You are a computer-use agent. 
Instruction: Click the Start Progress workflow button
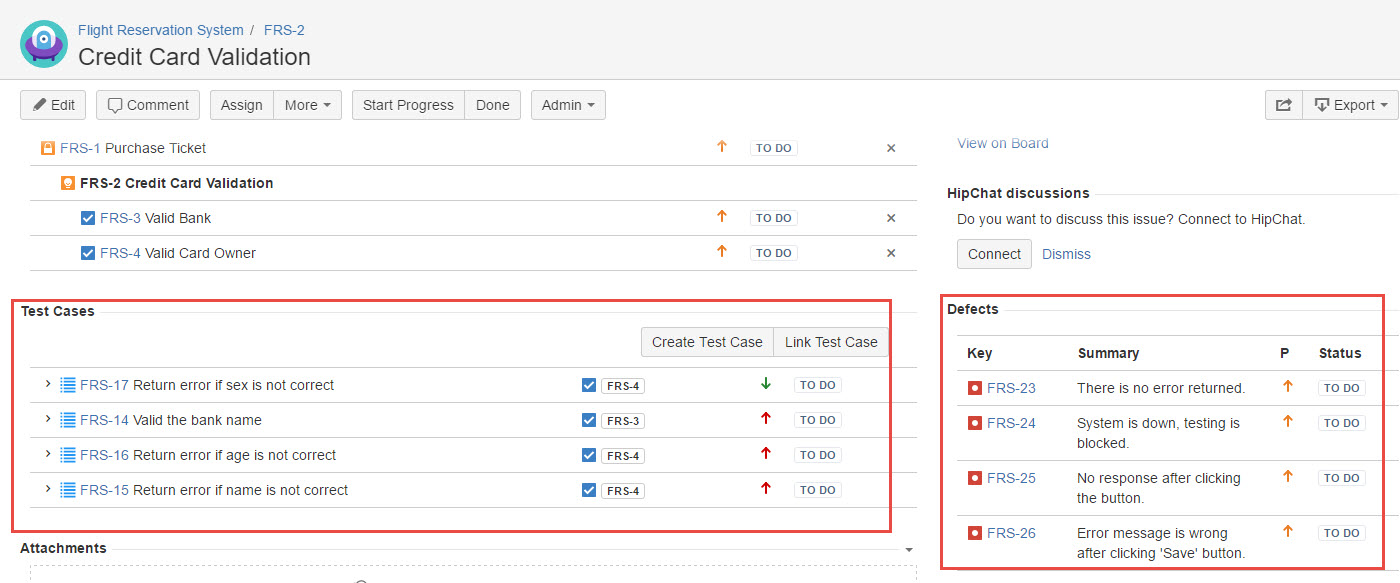point(408,105)
